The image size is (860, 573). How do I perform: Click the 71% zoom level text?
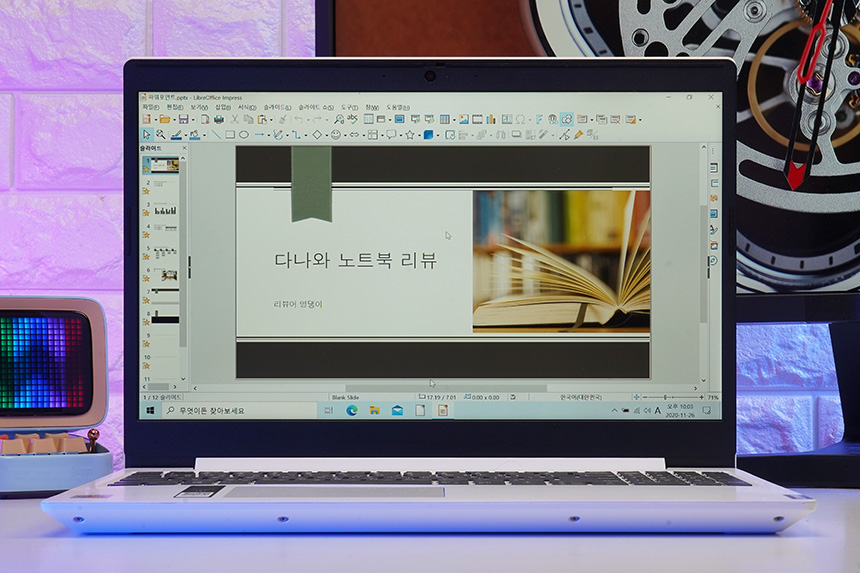click(713, 397)
